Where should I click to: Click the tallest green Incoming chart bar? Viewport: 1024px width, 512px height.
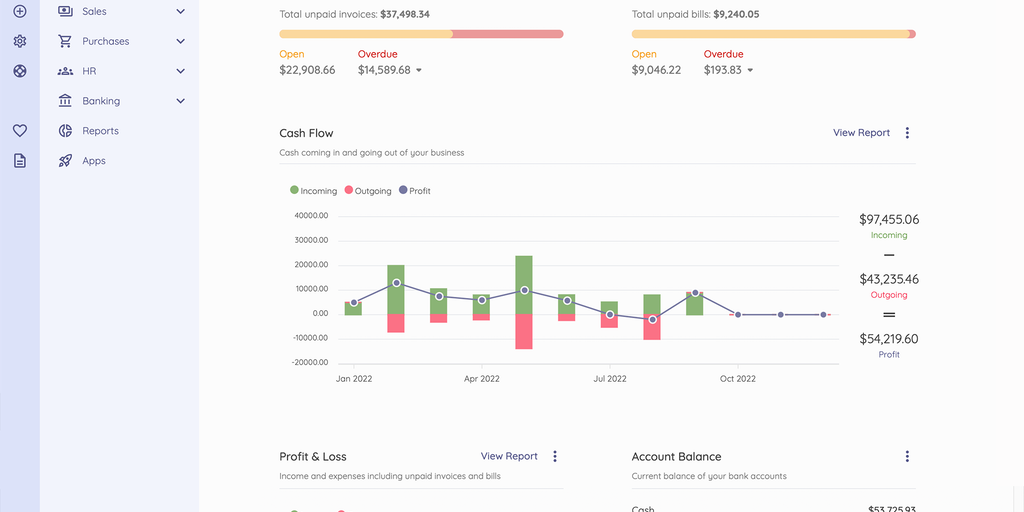point(523,284)
